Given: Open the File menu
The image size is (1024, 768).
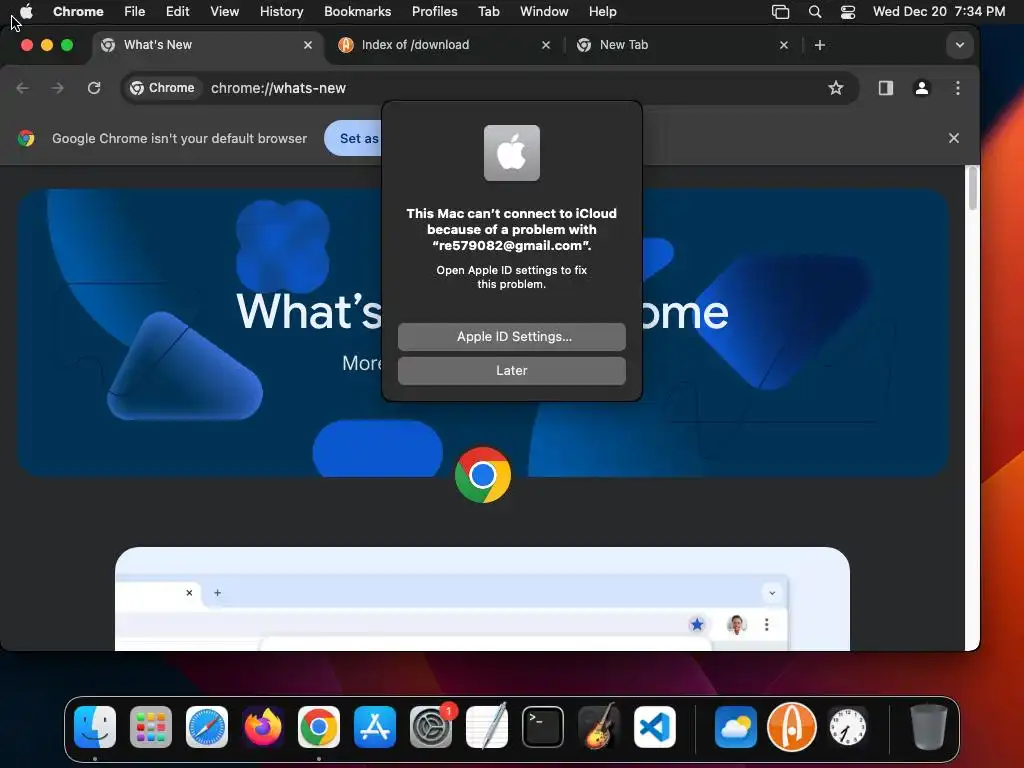Looking at the screenshot, I should click(135, 12).
